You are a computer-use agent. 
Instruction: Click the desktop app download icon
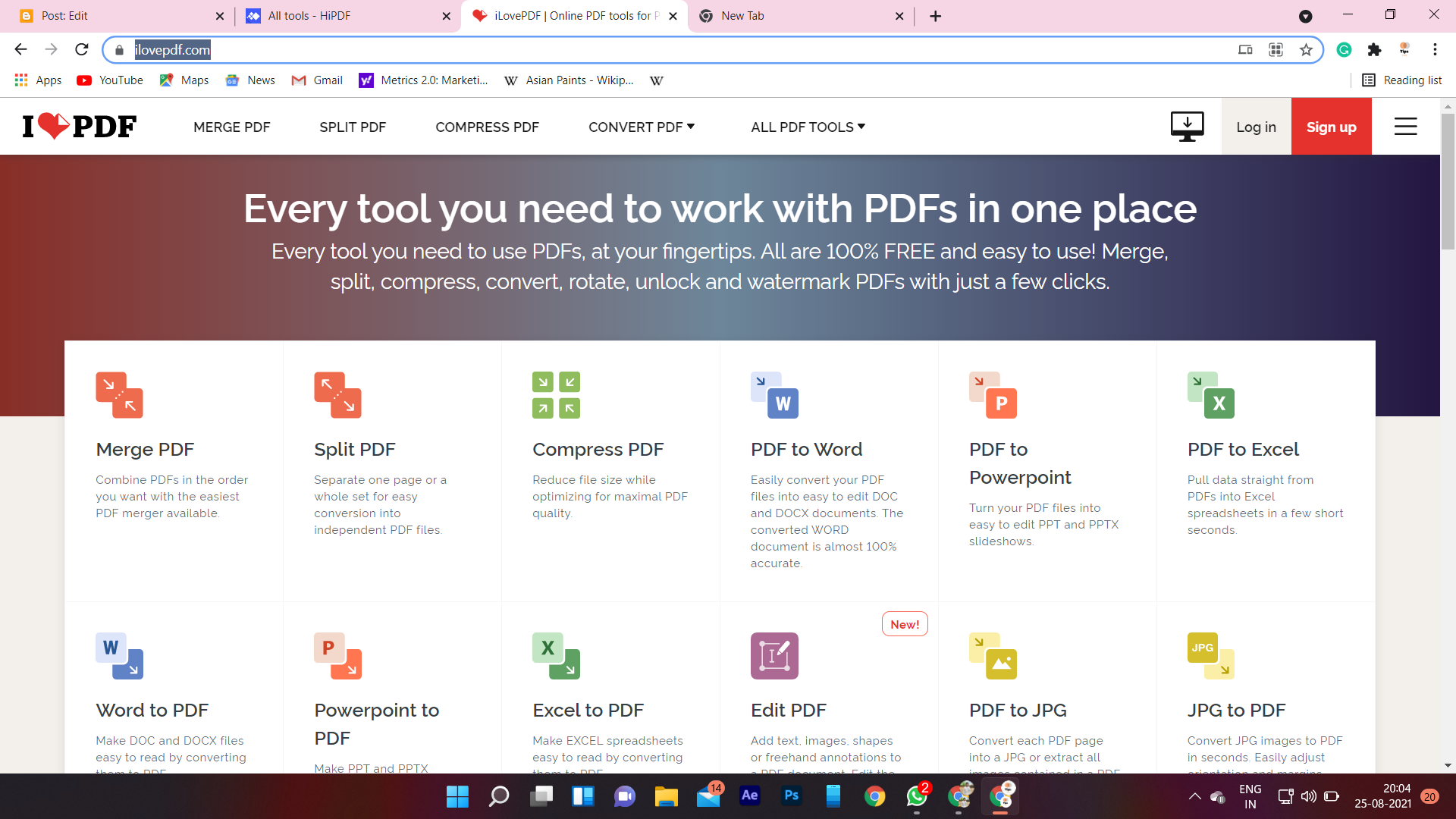click(x=1187, y=127)
